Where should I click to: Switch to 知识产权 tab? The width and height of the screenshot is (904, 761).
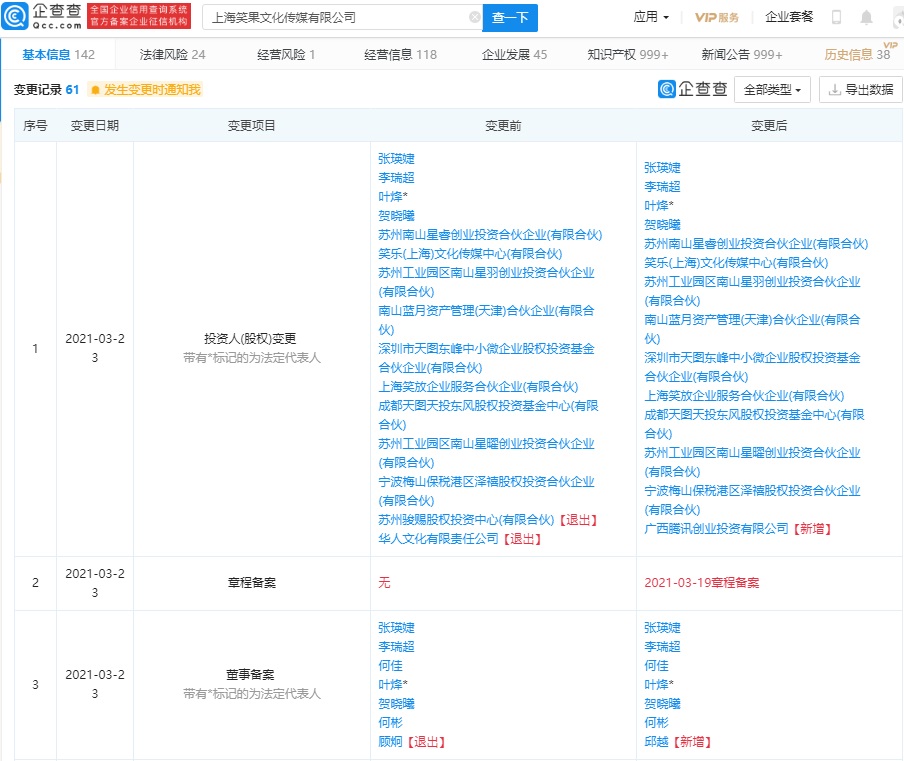pos(628,55)
